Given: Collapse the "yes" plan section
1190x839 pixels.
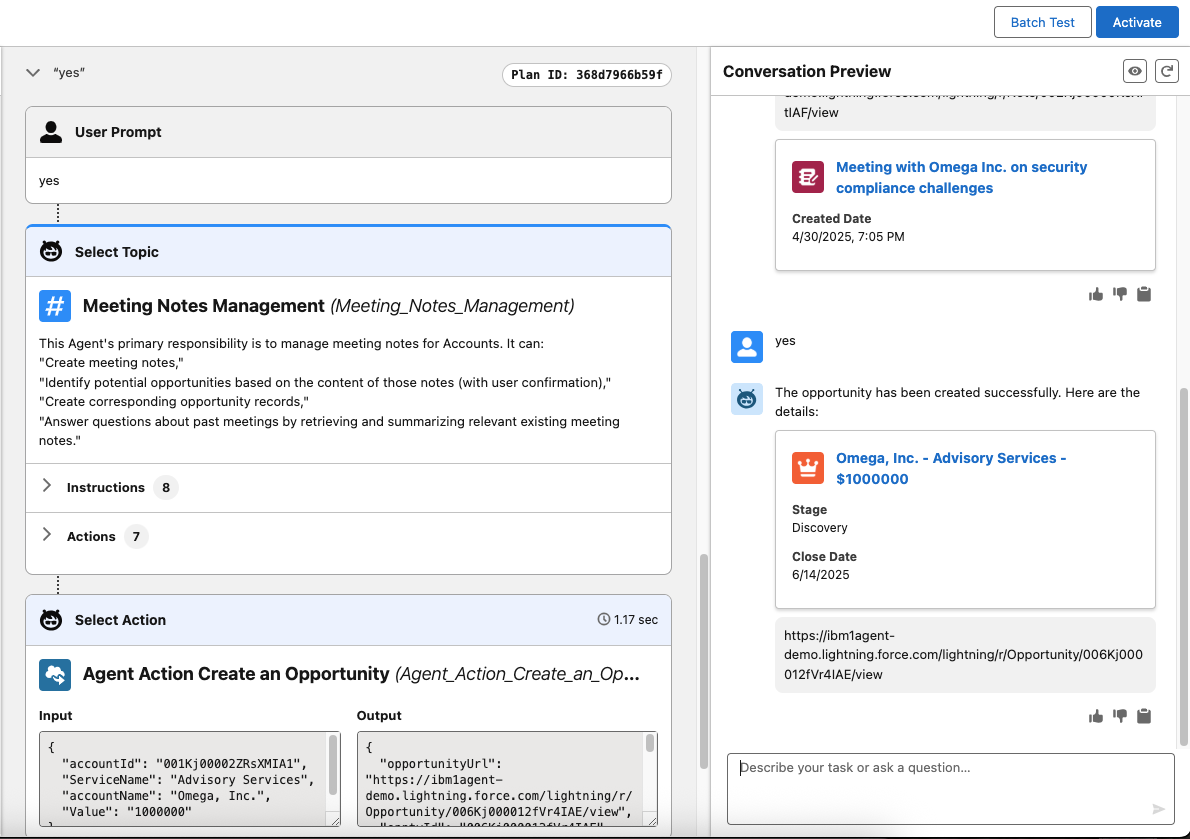Looking at the screenshot, I should pos(33,73).
